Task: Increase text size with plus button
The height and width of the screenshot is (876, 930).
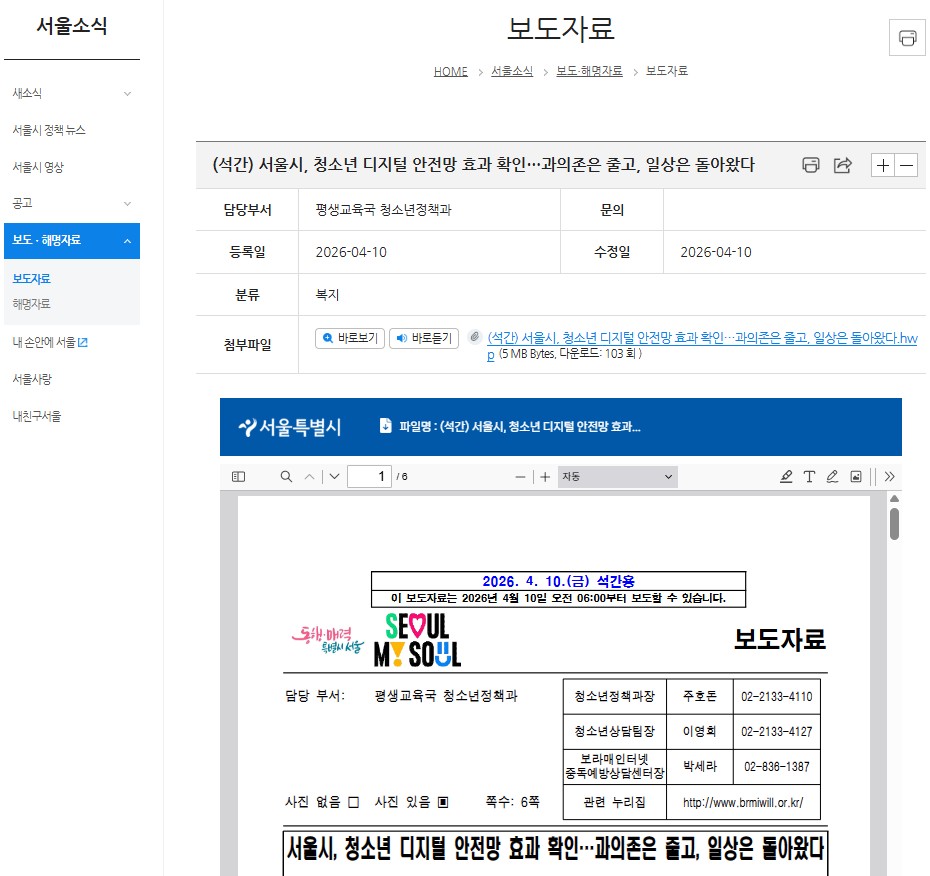Action: [882, 166]
